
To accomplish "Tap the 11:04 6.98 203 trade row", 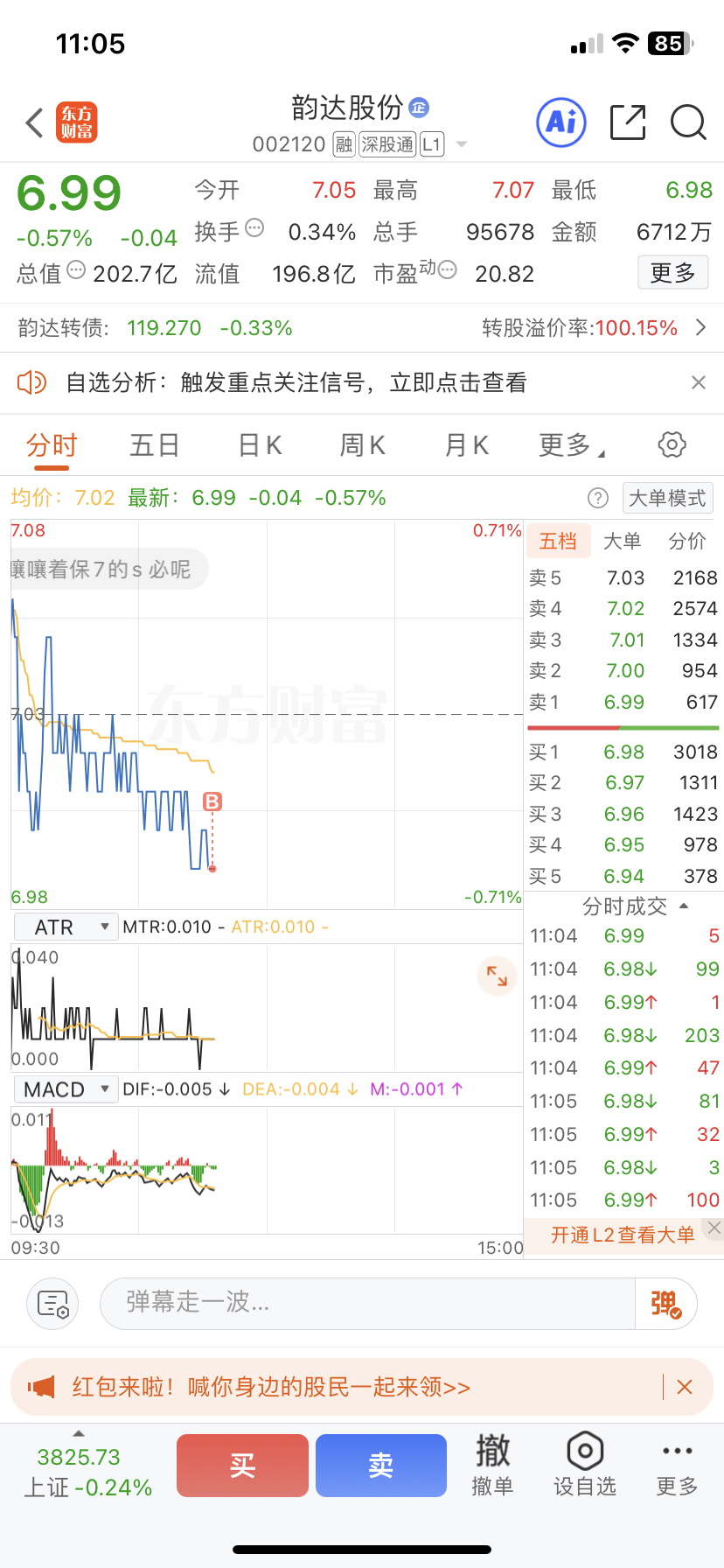I will coord(624,1035).
